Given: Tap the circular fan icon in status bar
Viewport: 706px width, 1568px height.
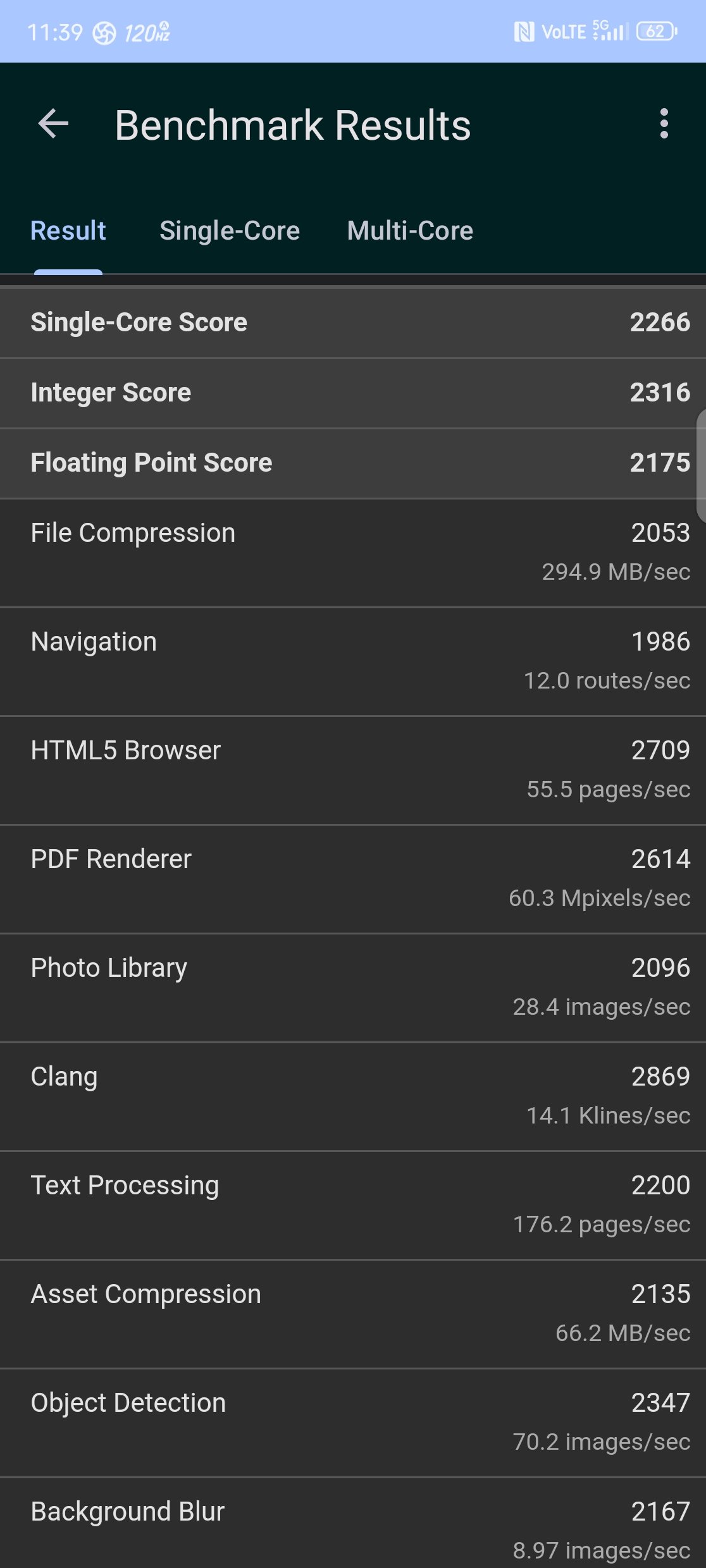Looking at the screenshot, I should (x=104, y=33).
